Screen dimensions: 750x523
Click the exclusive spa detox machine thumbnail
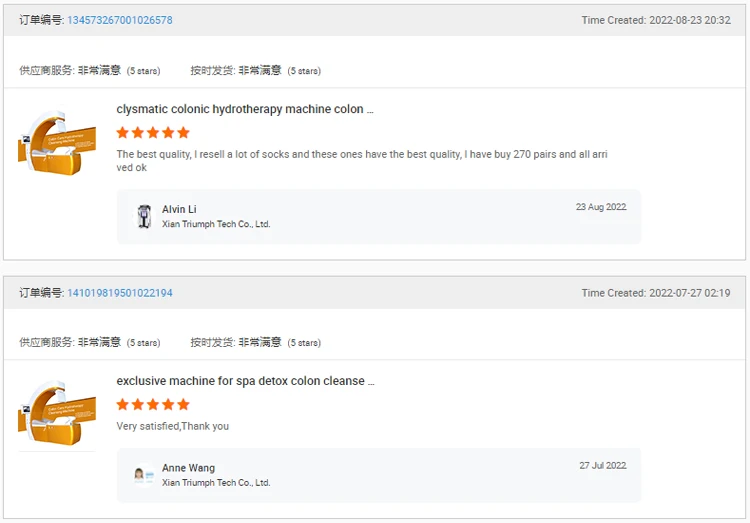56,410
